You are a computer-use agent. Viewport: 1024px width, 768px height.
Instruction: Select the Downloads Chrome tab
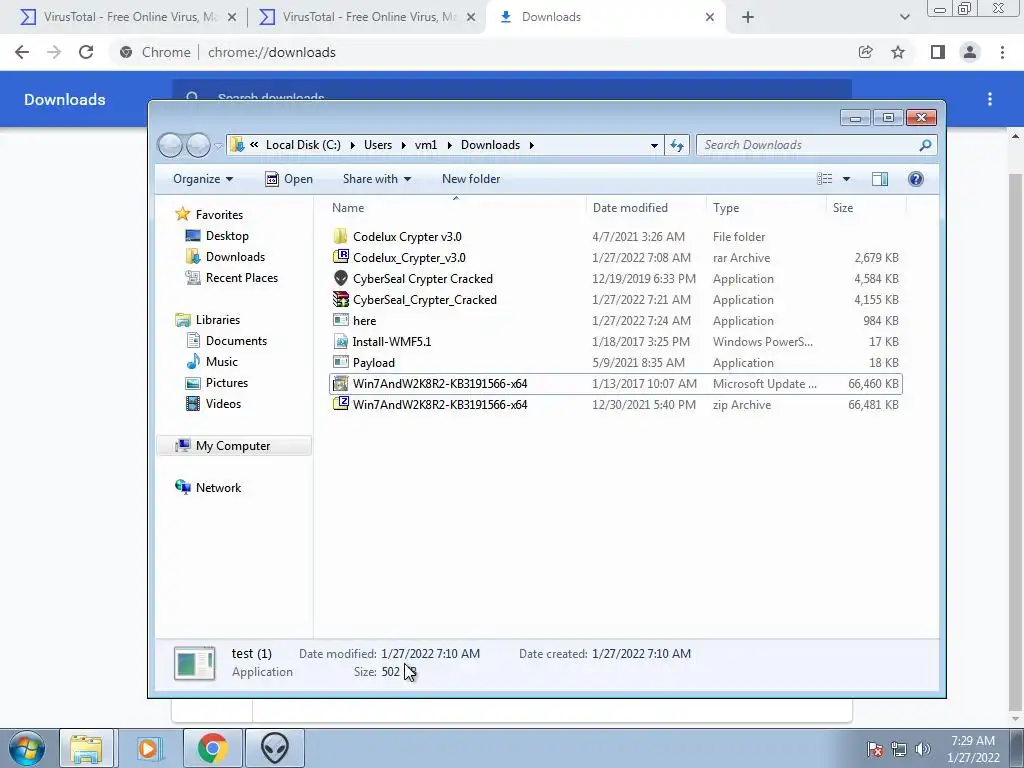[606, 17]
